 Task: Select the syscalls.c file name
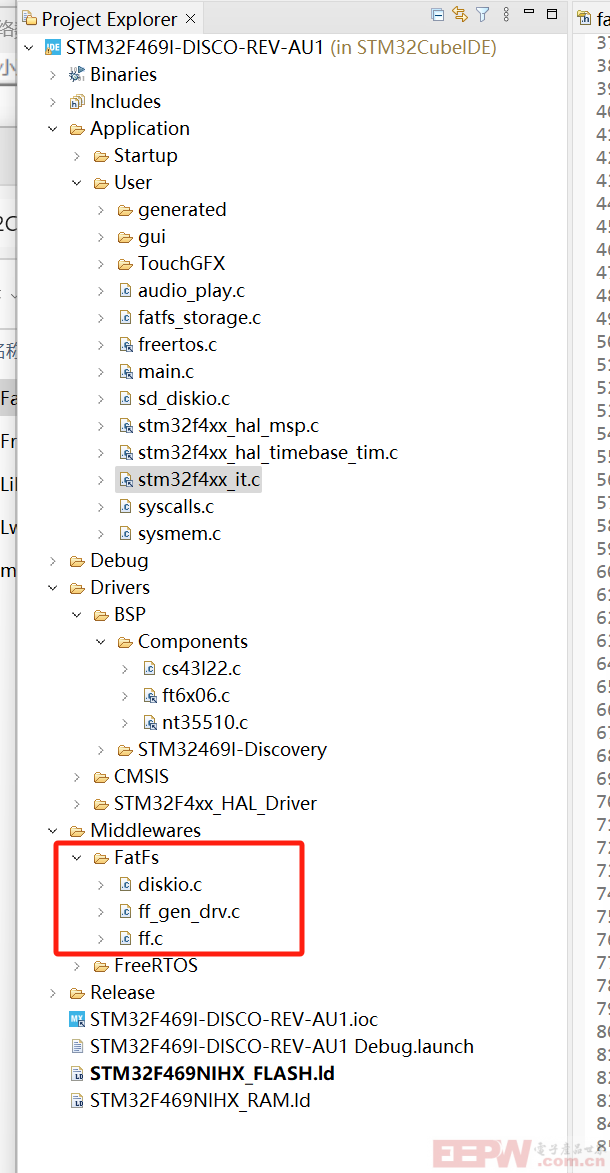click(176, 506)
